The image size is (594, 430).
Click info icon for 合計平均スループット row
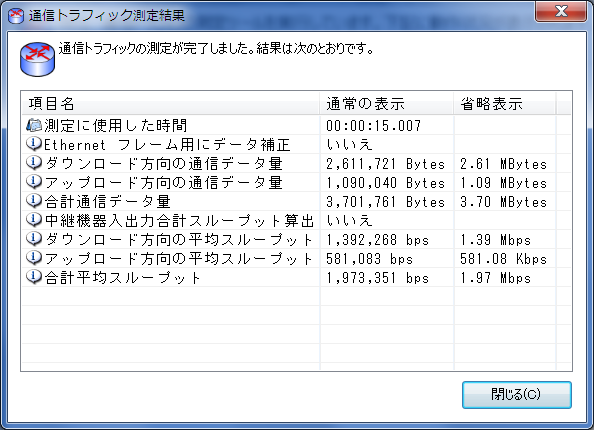click(x=34, y=277)
